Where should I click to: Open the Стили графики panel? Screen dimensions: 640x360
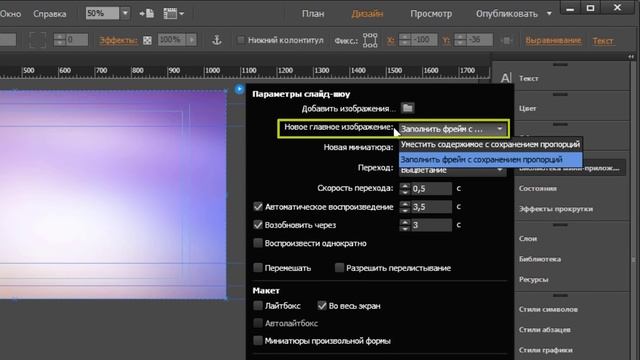point(545,350)
